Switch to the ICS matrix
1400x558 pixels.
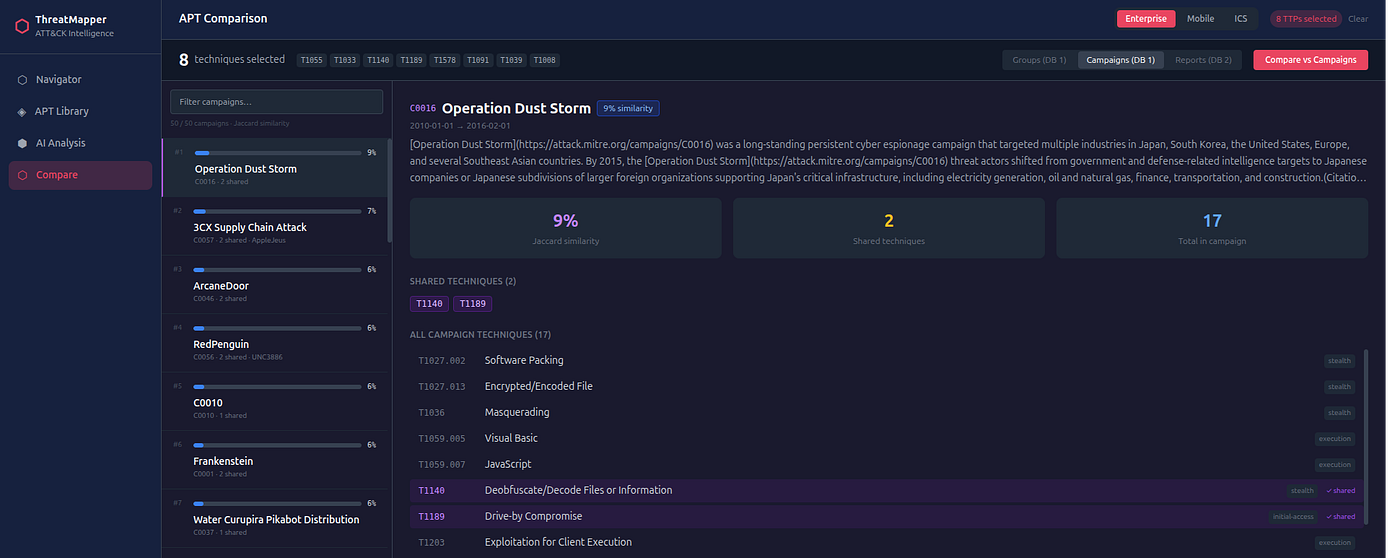click(1240, 19)
